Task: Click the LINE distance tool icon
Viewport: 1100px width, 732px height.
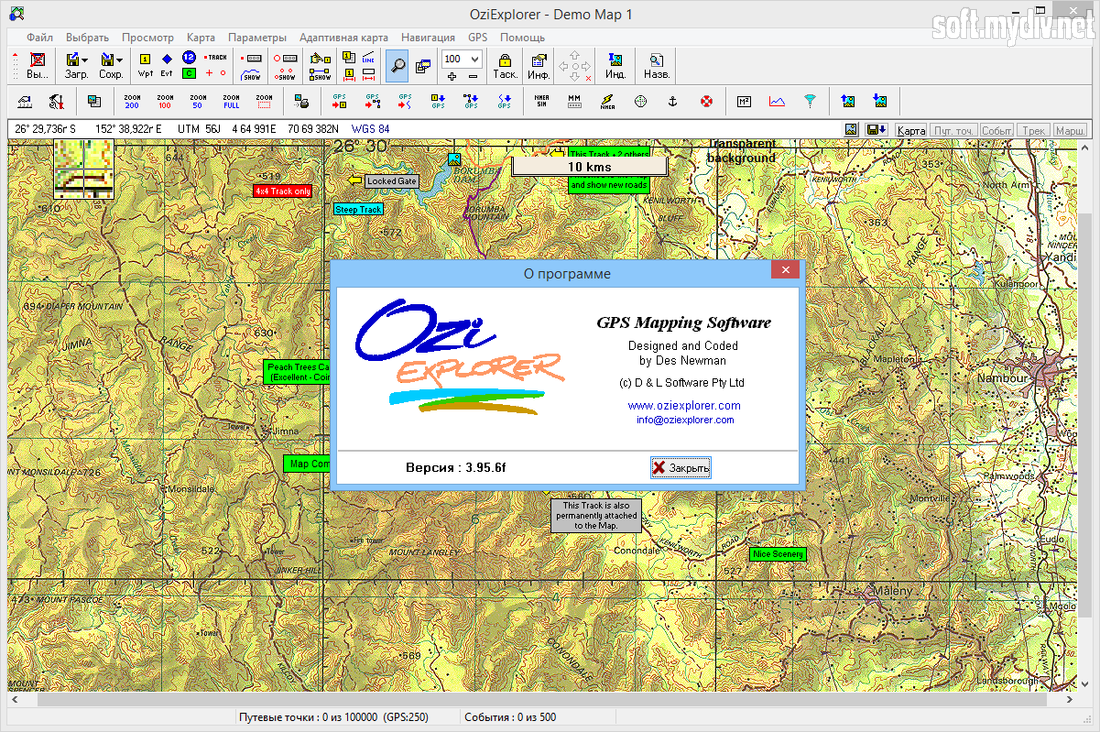Action: (369, 58)
